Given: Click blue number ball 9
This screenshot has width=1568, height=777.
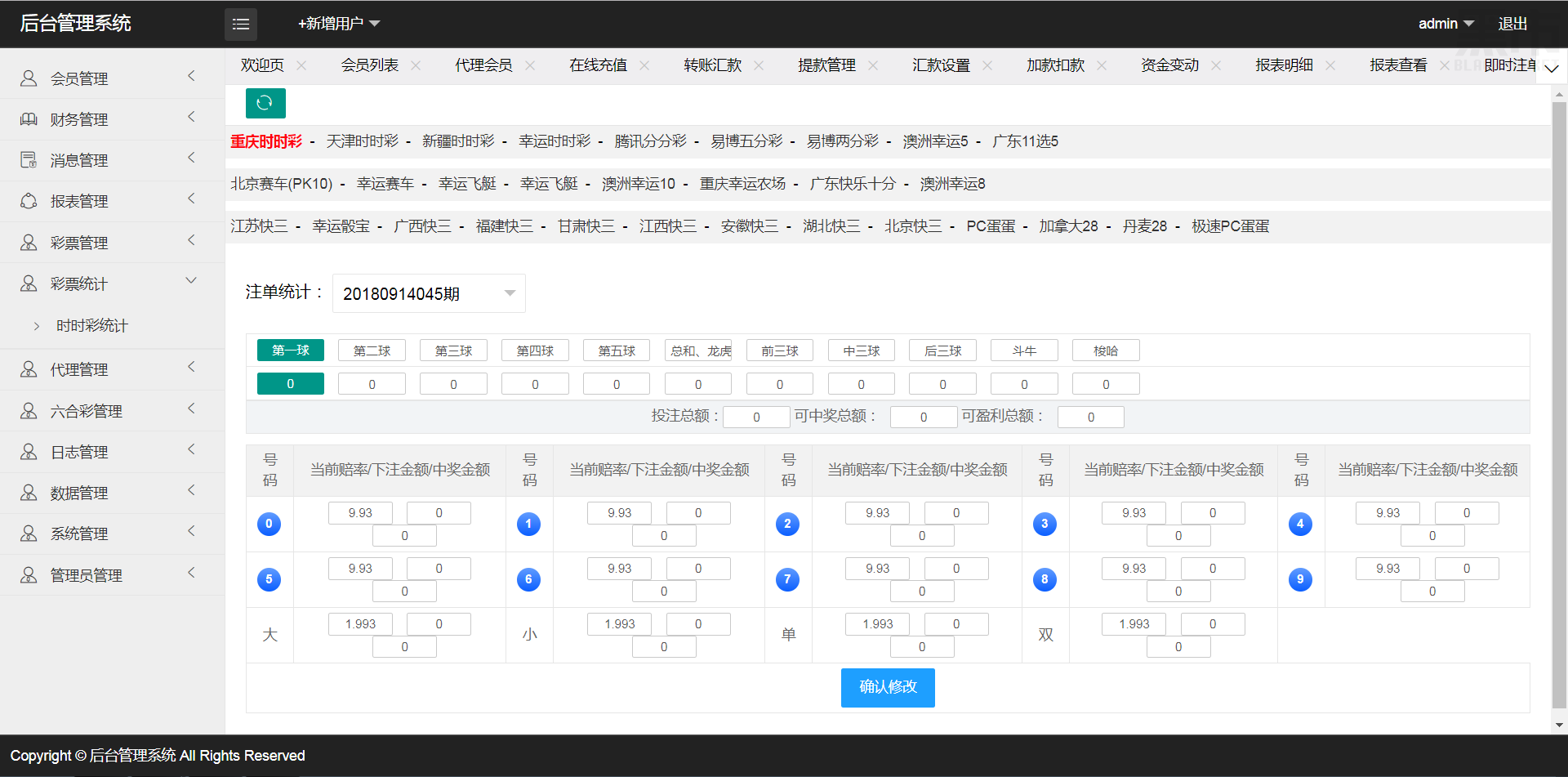Looking at the screenshot, I should 1300,579.
